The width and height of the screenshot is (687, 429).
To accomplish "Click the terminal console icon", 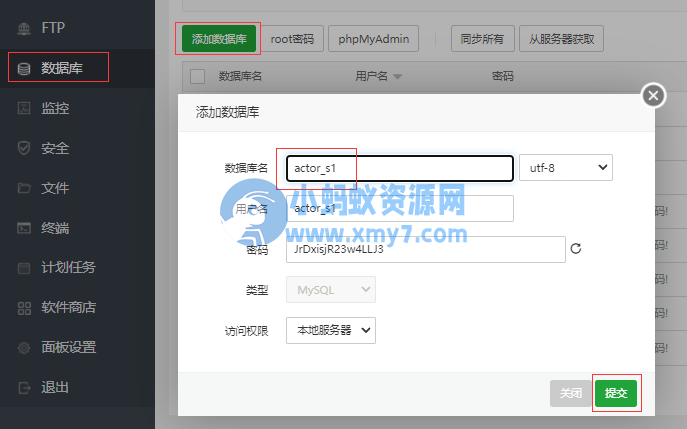I will 24,228.
